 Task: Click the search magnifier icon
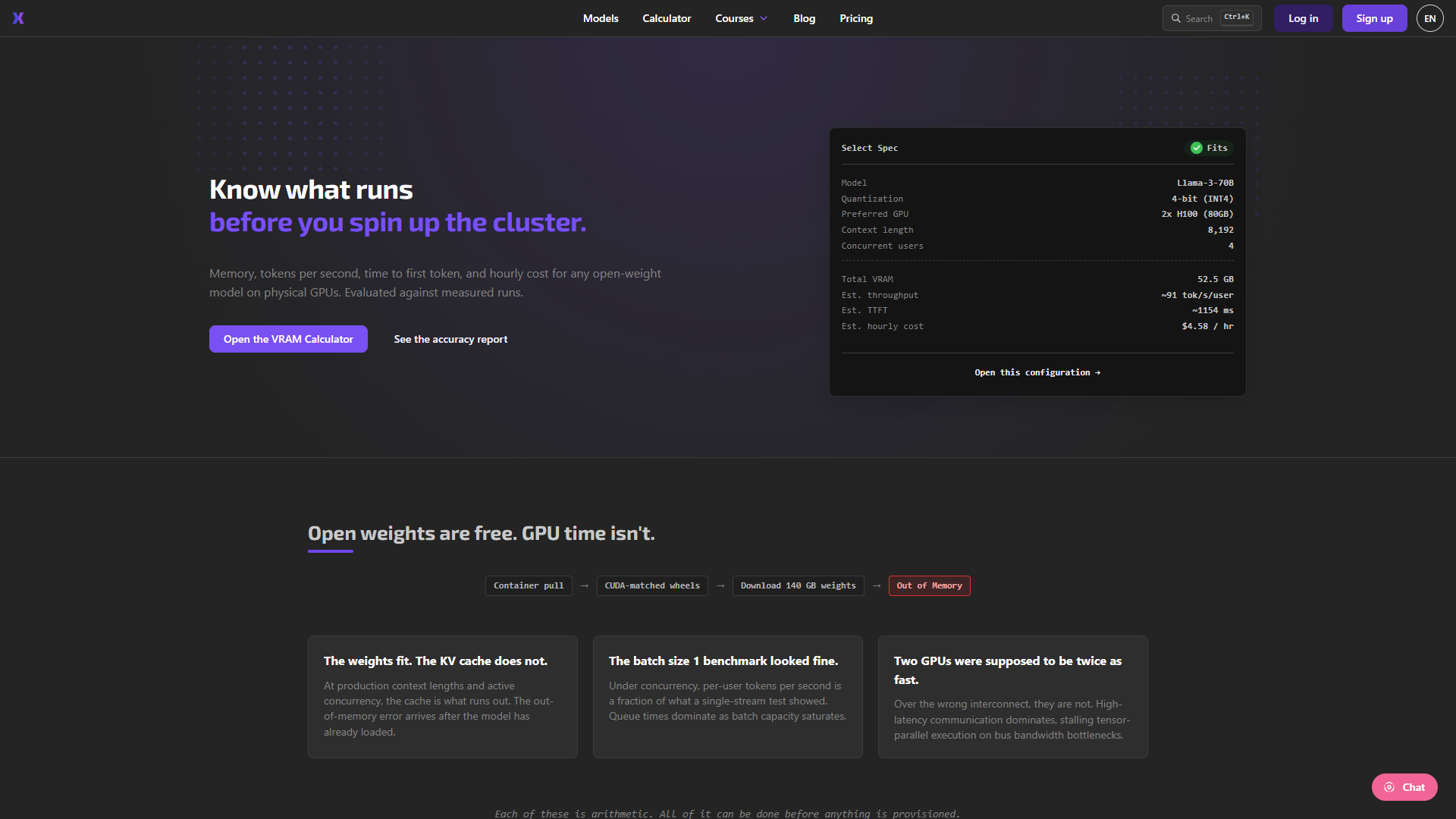1175,18
